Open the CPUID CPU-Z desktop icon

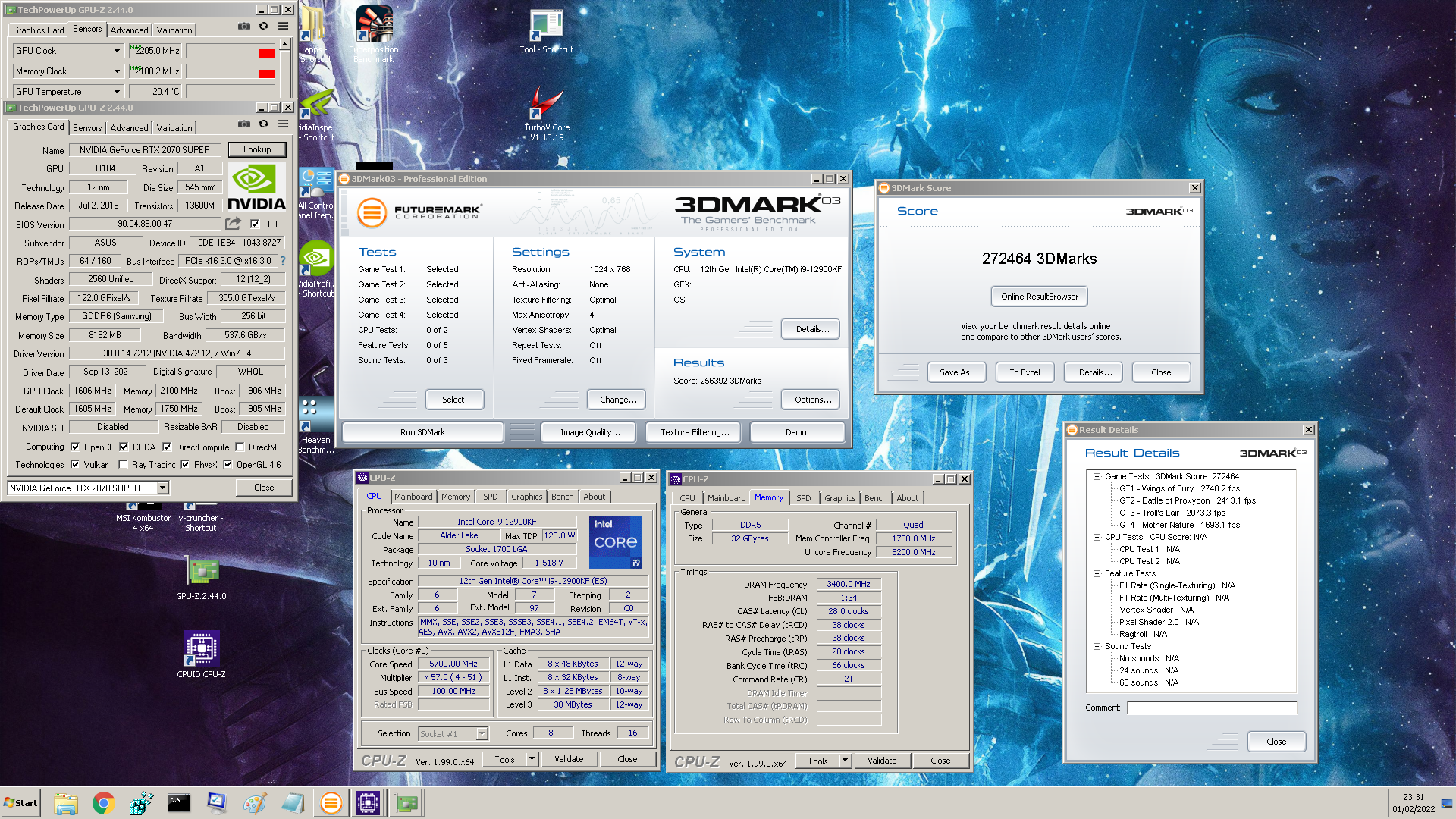coord(201,654)
